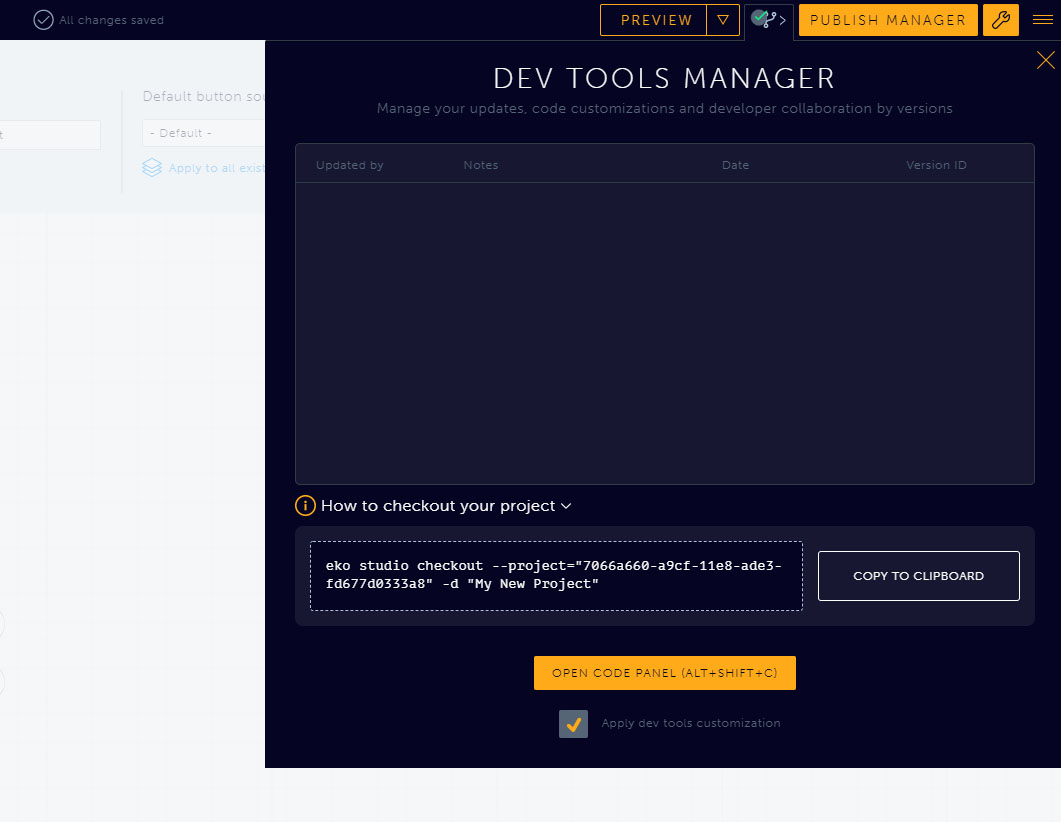Viewport: 1061px width, 822px height.
Task: Collapse How to checkout your project section
Action: (x=446, y=505)
